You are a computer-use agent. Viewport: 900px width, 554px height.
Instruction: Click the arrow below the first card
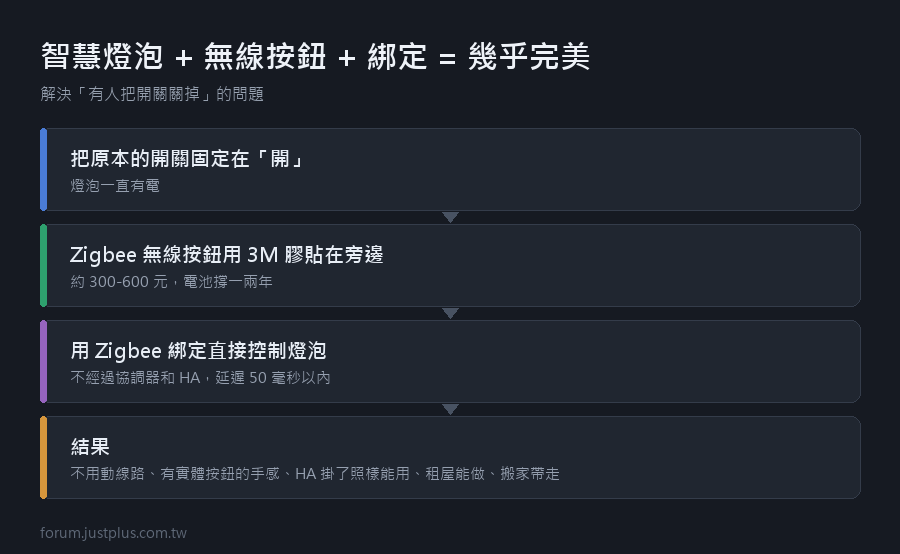pyautogui.click(x=451, y=217)
